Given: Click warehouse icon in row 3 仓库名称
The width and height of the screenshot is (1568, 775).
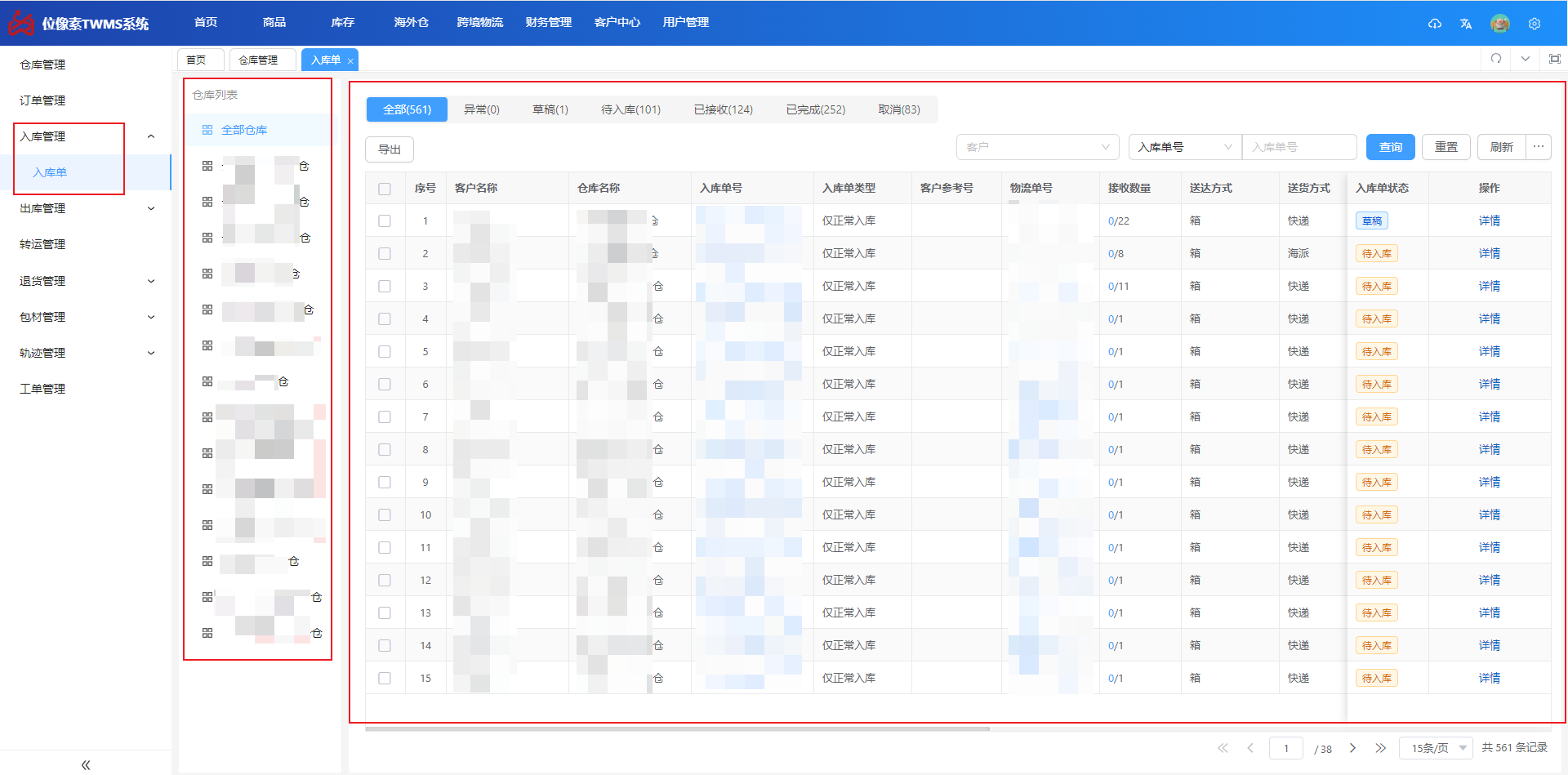Looking at the screenshot, I should click(658, 286).
